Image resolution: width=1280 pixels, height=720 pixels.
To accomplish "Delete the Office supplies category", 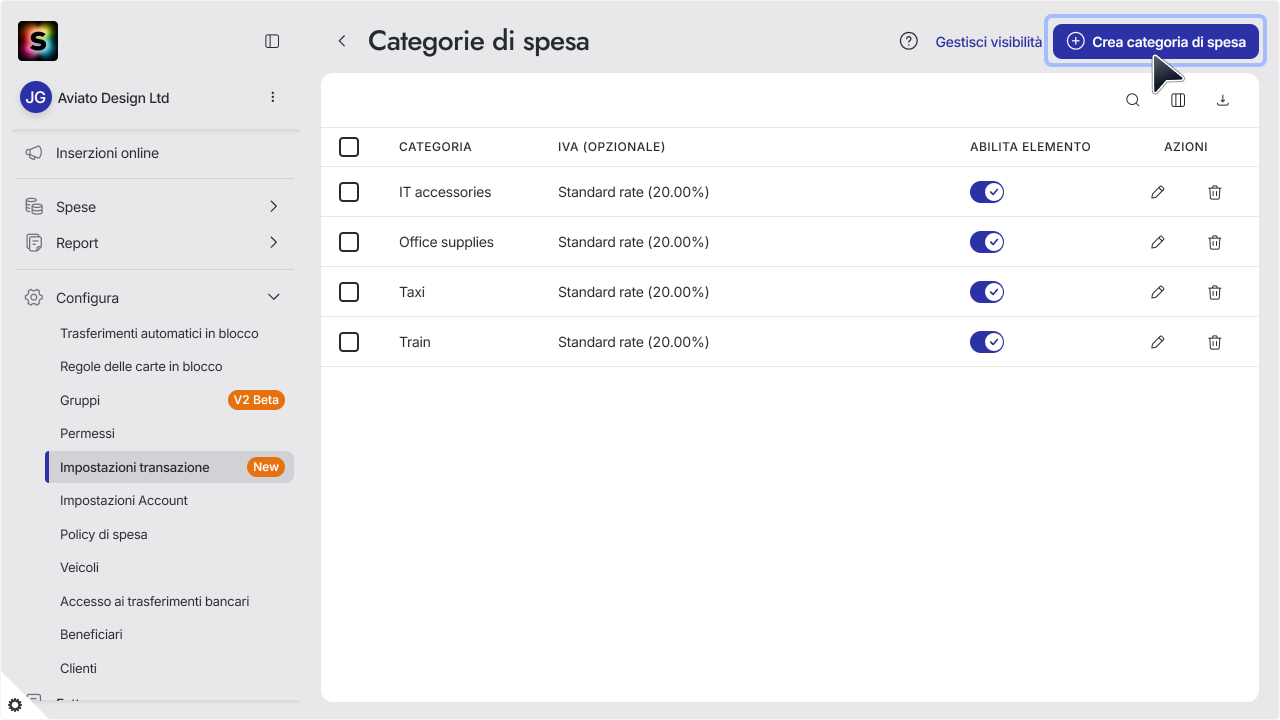I will click(x=1215, y=242).
